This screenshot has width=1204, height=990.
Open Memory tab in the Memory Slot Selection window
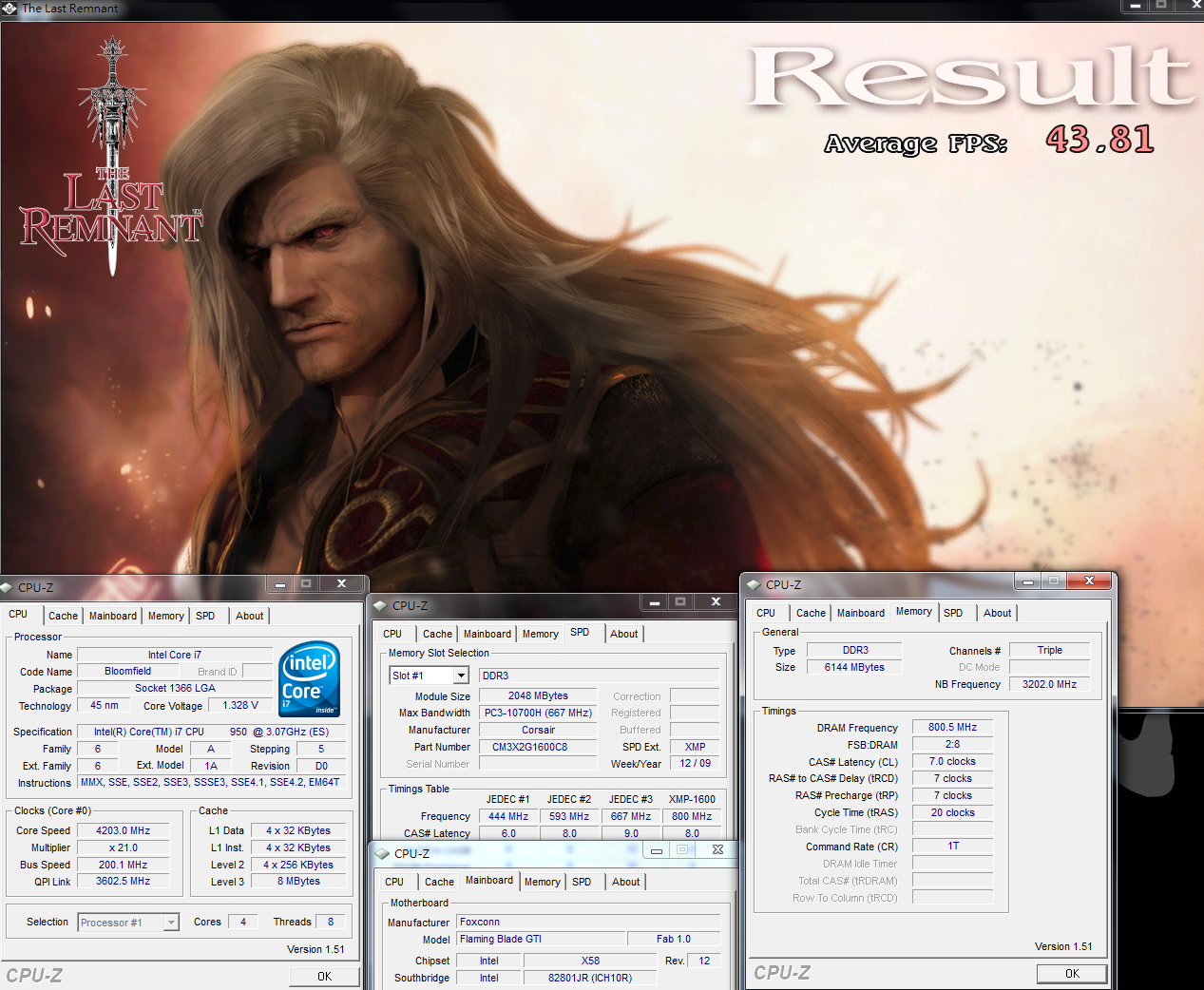click(541, 634)
